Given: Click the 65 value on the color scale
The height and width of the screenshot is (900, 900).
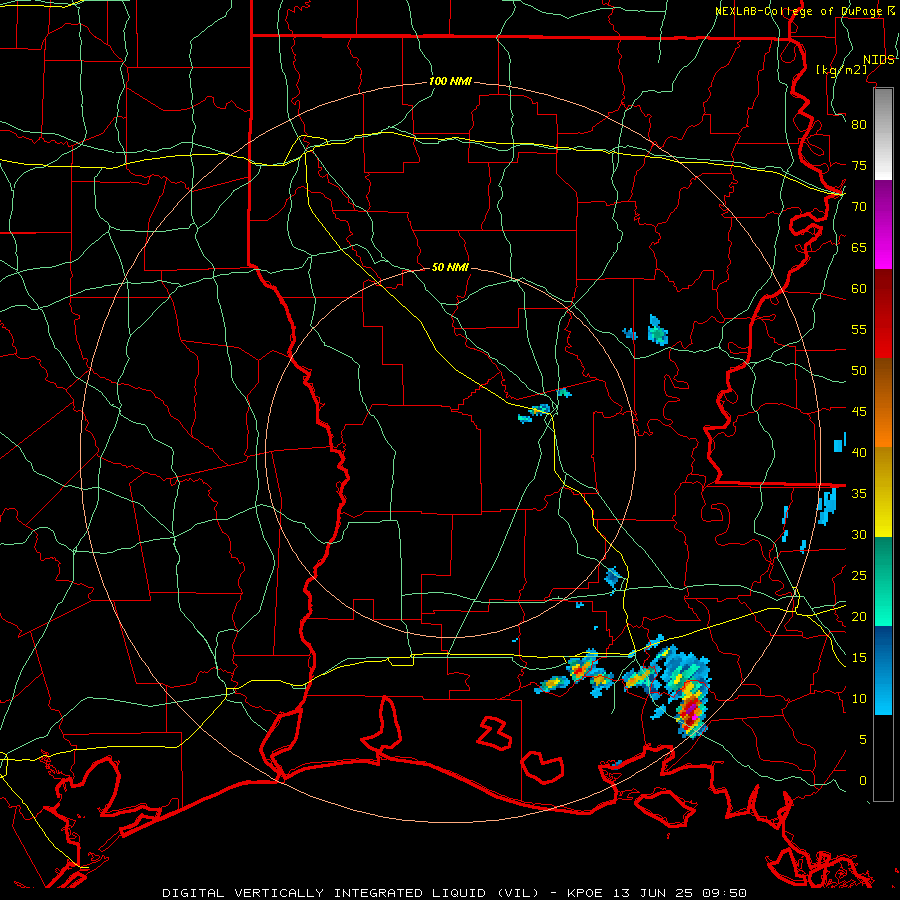Looking at the screenshot, I should 859,247.
